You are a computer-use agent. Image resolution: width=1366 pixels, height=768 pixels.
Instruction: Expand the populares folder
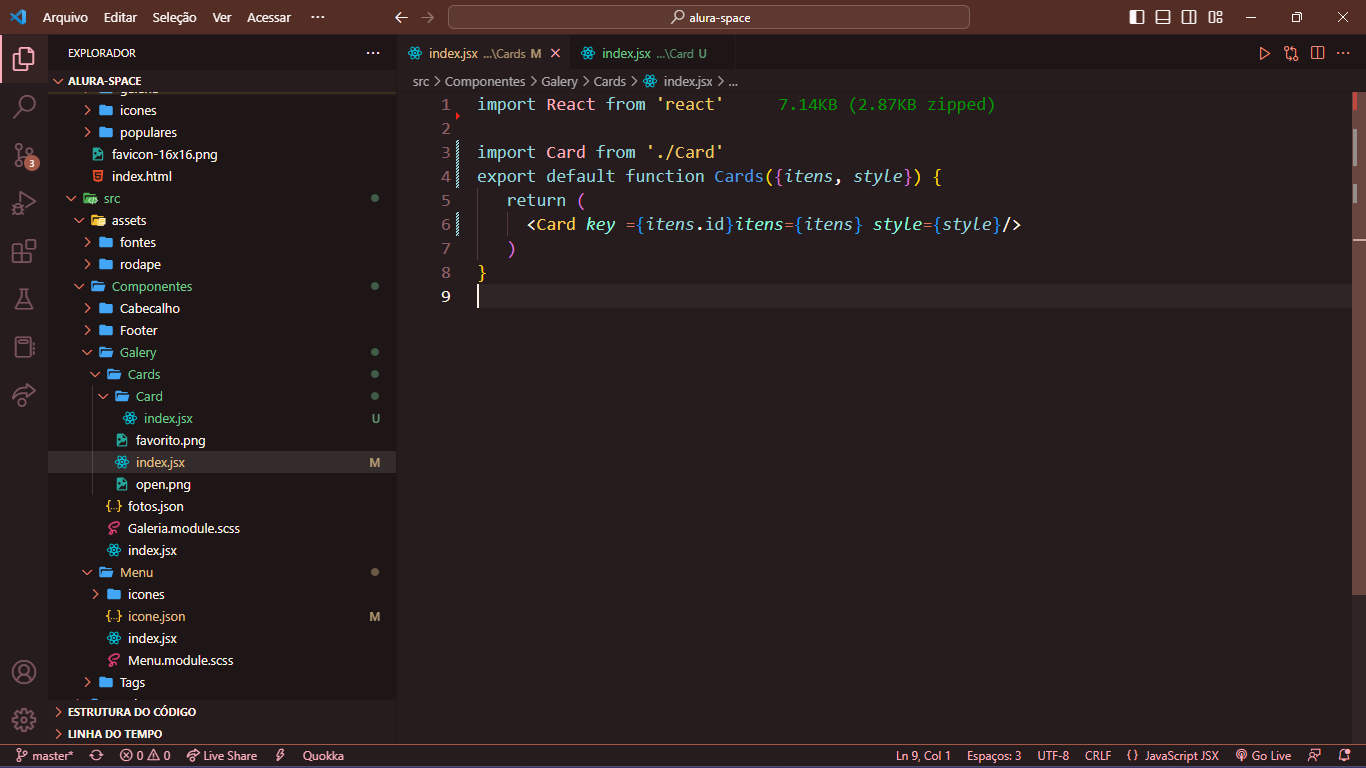click(148, 132)
